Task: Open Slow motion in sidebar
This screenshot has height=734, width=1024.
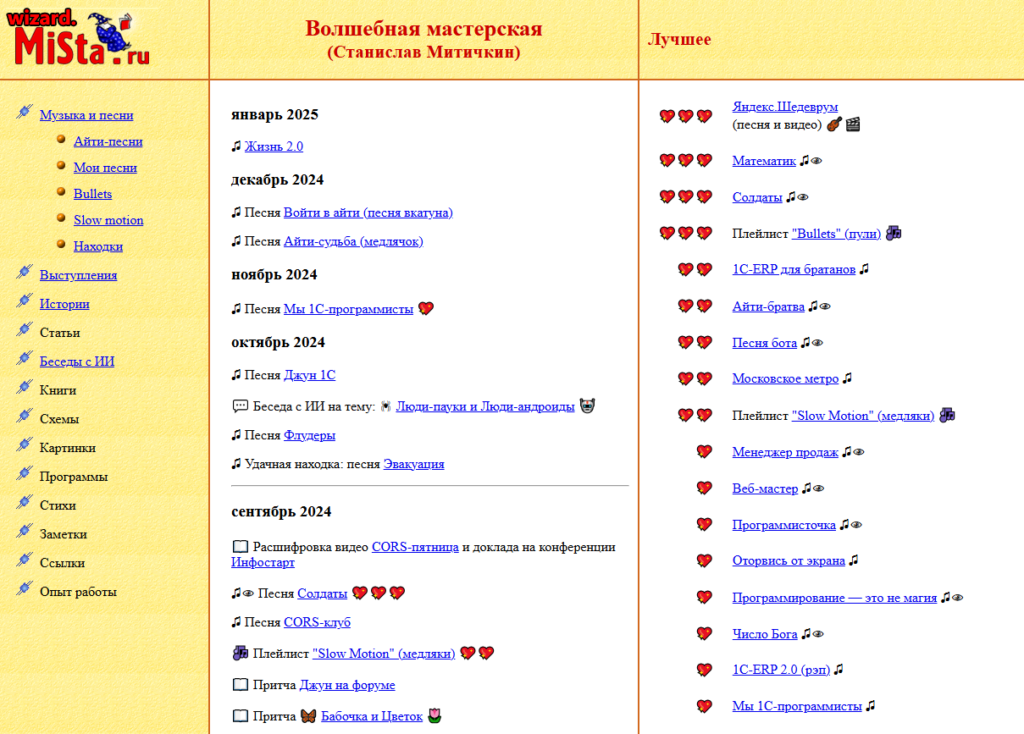Action: (108, 219)
